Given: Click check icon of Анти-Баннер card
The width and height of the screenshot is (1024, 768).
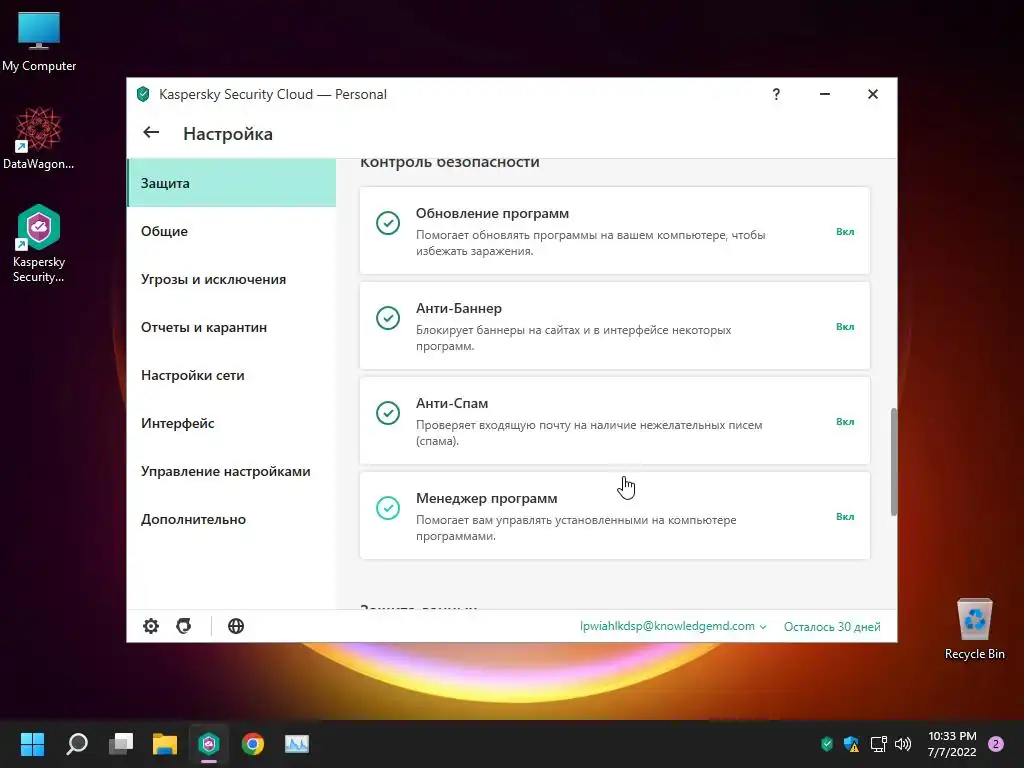Looking at the screenshot, I should coord(388,318).
